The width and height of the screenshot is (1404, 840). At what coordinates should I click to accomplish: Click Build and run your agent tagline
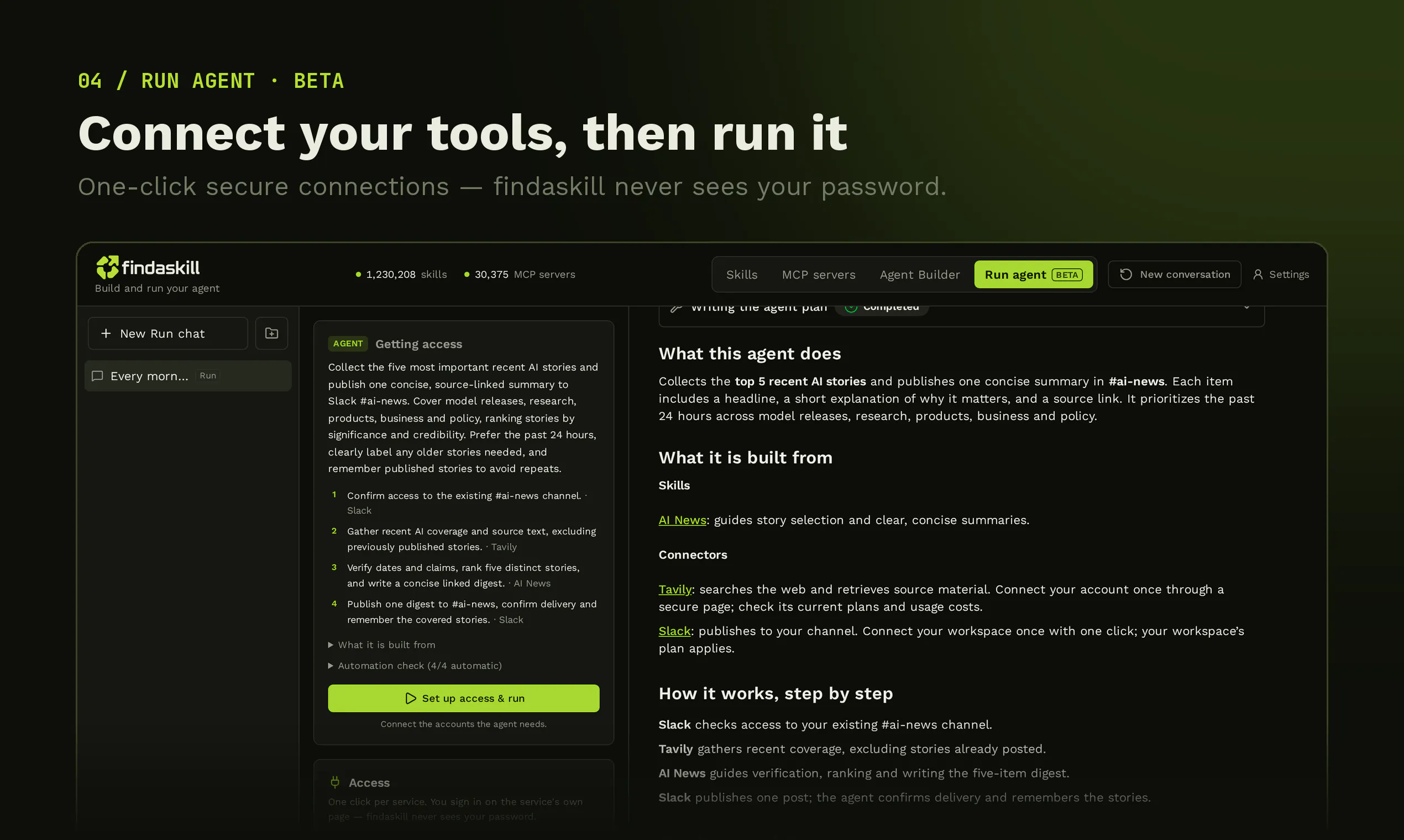[157, 288]
